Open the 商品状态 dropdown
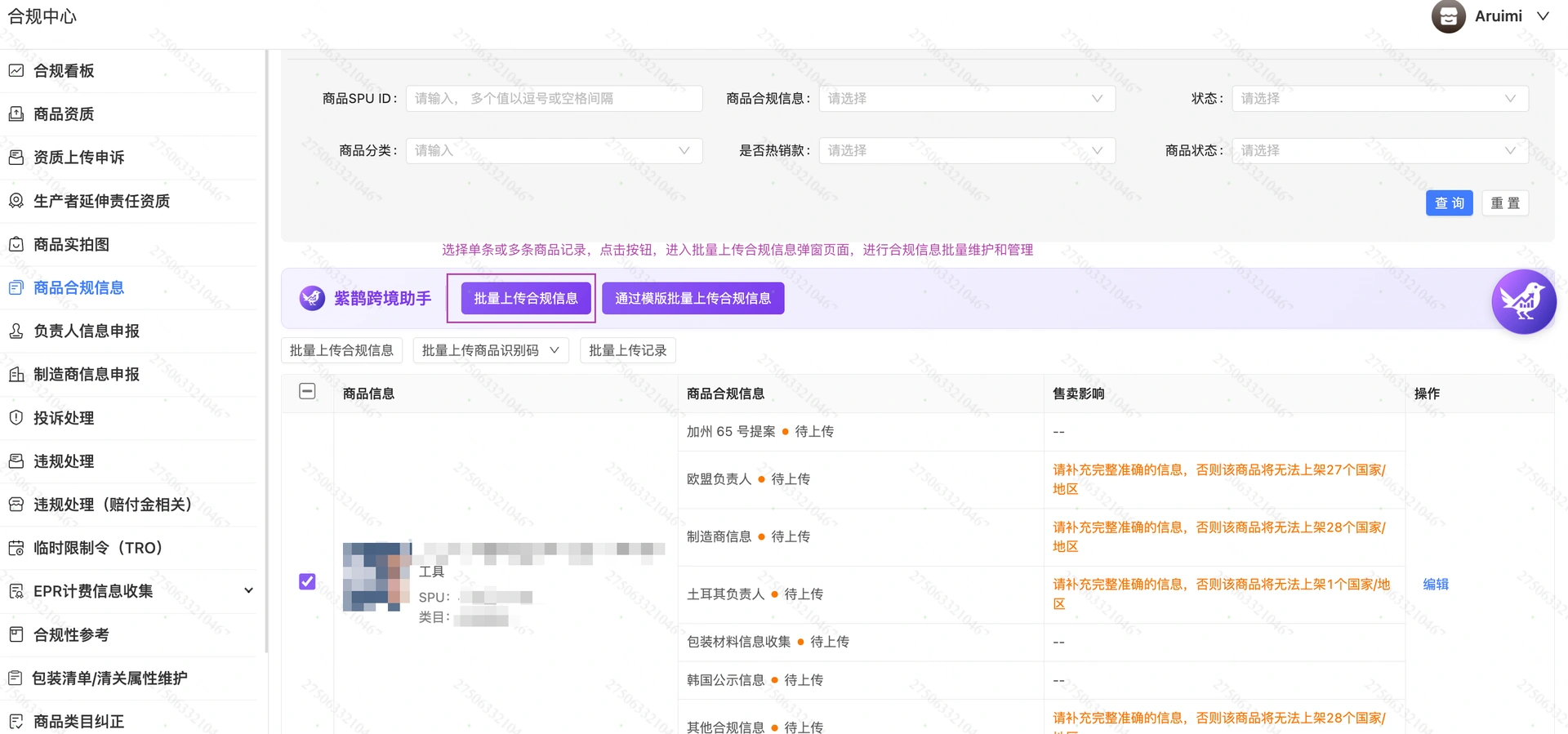Image resolution: width=1568 pixels, height=734 pixels. [x=1380, y=151]
